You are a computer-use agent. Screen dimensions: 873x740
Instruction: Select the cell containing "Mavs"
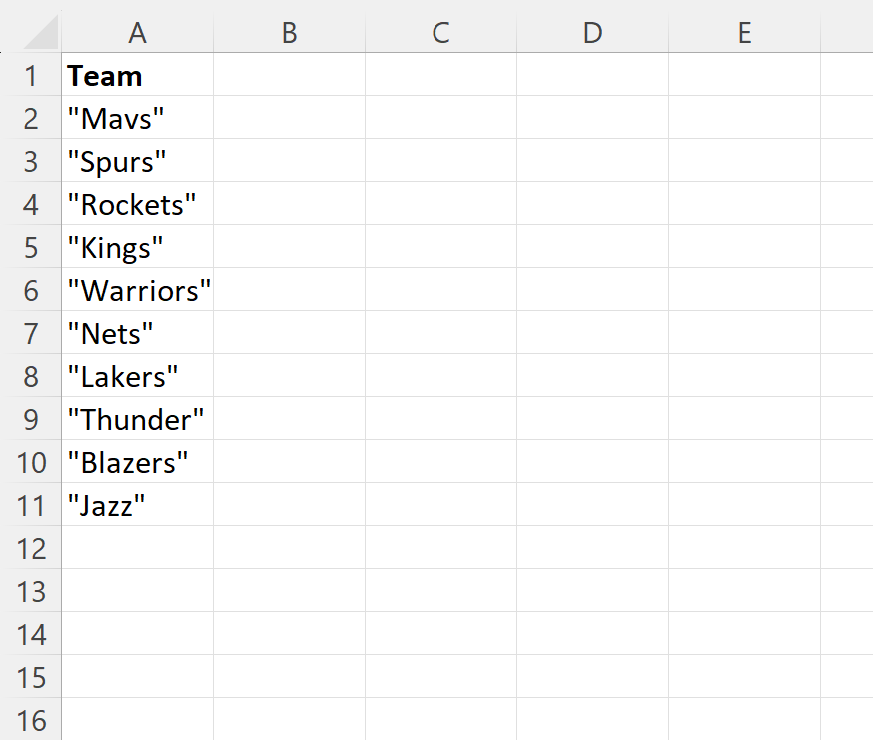click(138, 118)
